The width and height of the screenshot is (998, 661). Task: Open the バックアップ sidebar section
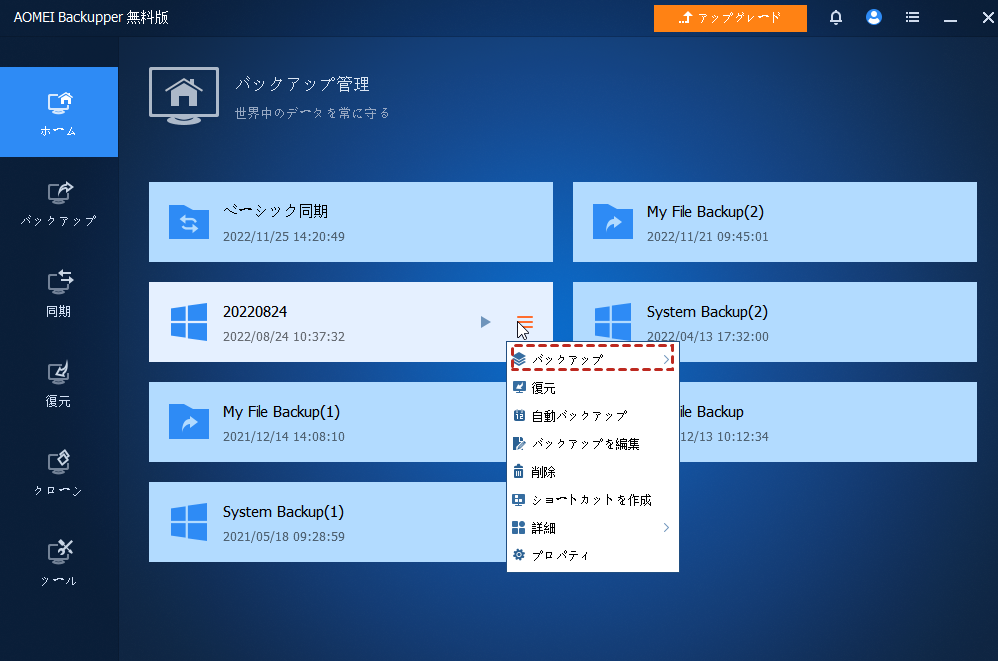coord(59,203)
